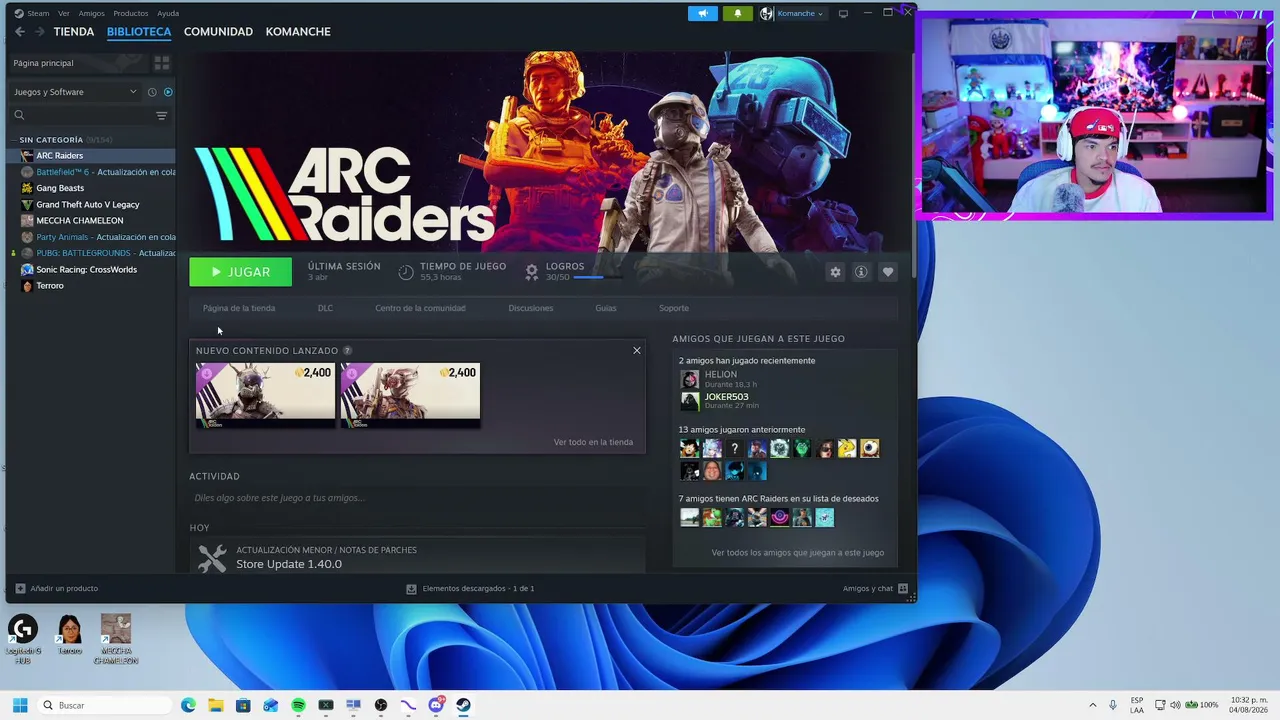
Task: Open the Productos menu
Action: point(131,13)
